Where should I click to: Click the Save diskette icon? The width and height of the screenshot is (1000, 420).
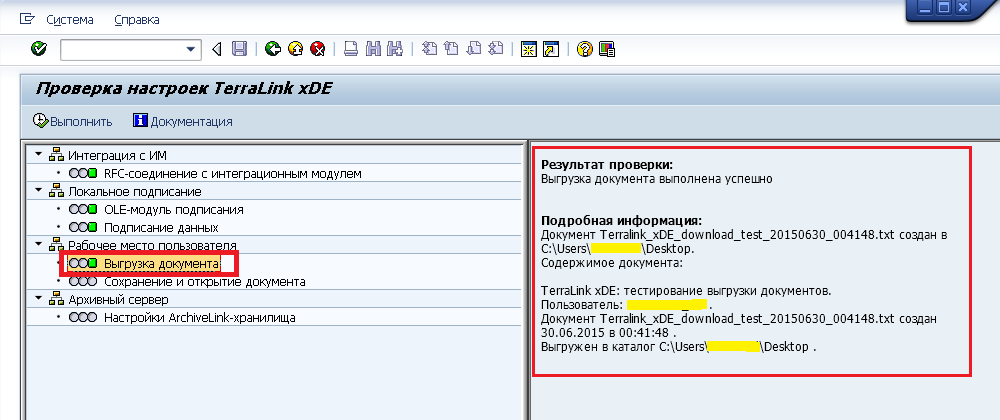239,49
